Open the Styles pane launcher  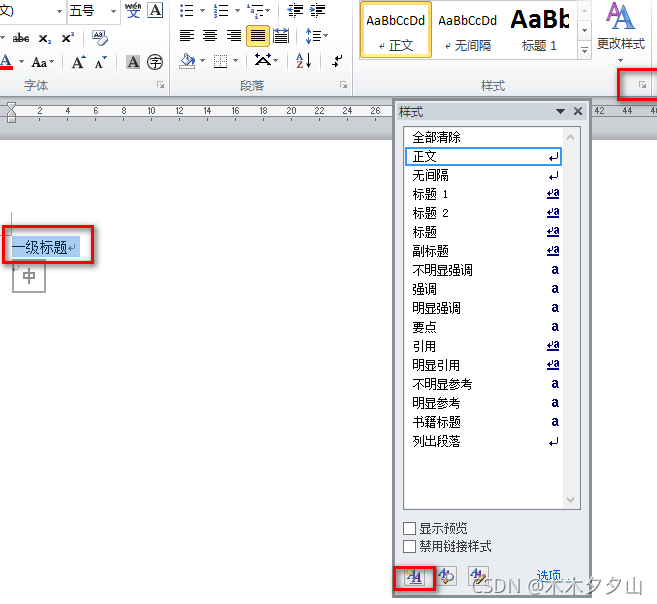642,85
